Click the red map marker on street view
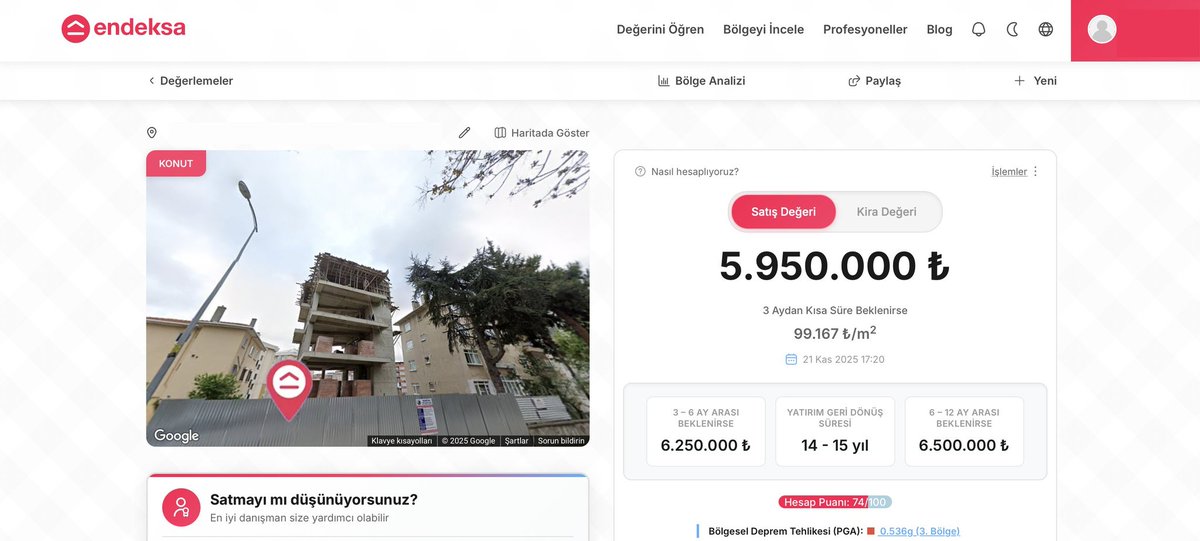The width and height of the screenshot is (1200, 541). pyautogui.click(x=289, y=390)
